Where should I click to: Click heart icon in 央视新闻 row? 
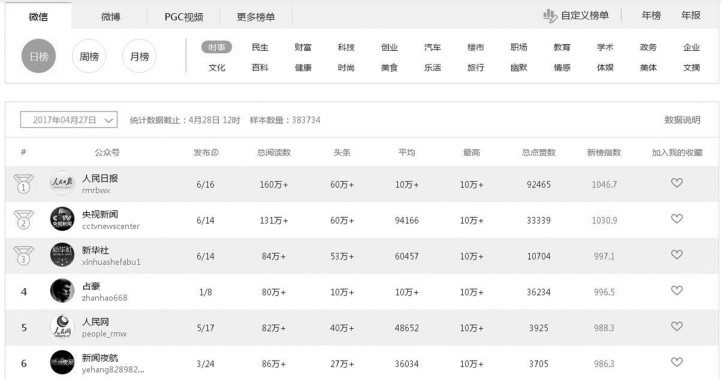tap(676, 218)
